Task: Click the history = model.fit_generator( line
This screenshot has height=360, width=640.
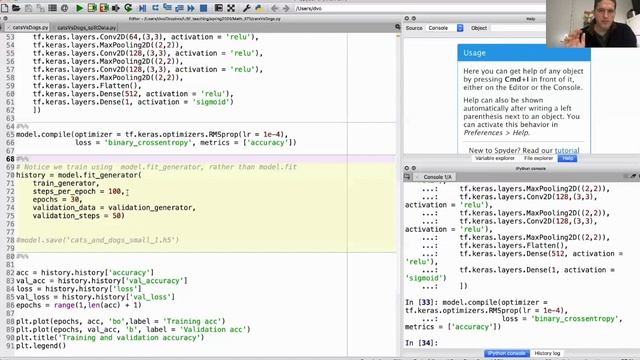Action: (x=78, y=175)
